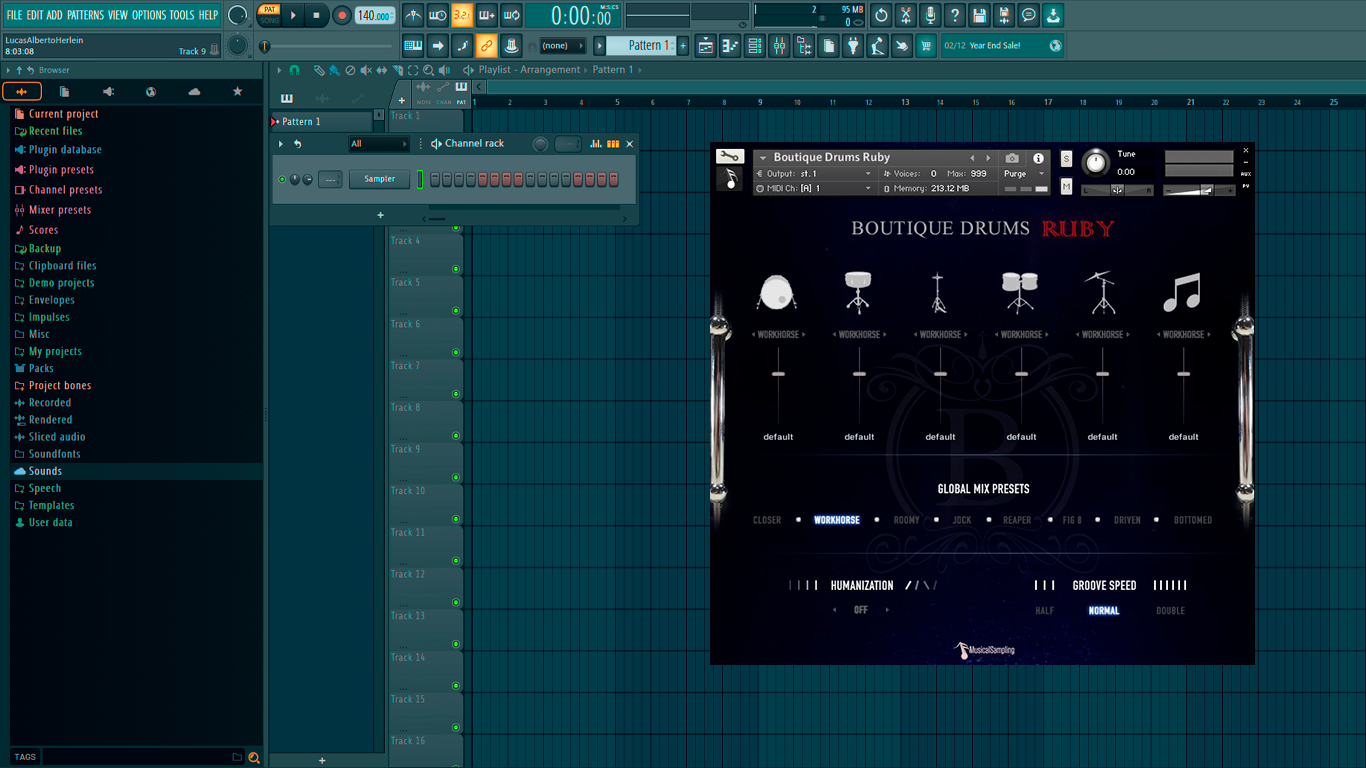Click the Sampler channel button
The height and width of the screenshot is (768, 1366).
pyautogui.click(x=379, y=179)
